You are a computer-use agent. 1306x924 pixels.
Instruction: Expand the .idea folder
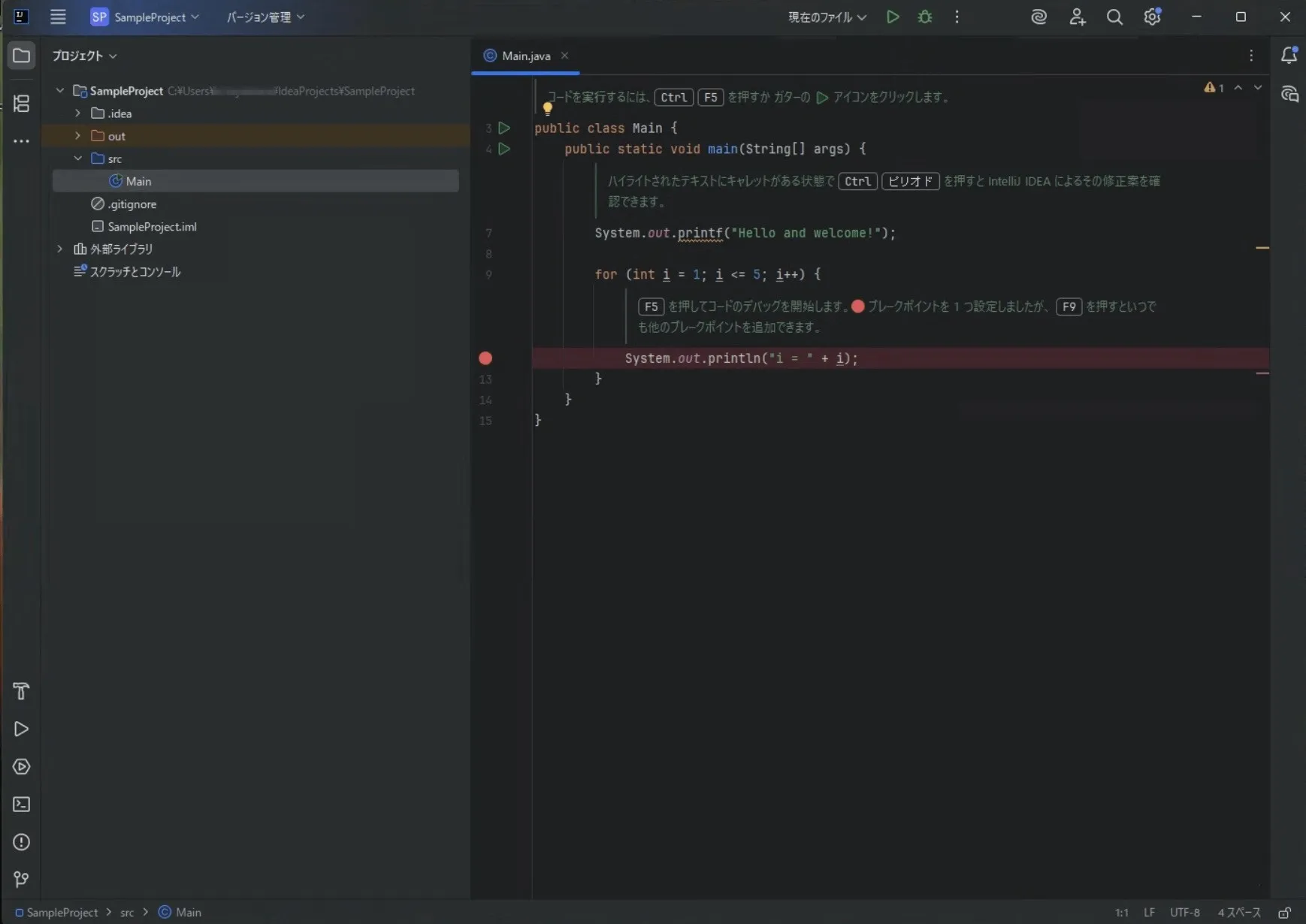point(77,113)
